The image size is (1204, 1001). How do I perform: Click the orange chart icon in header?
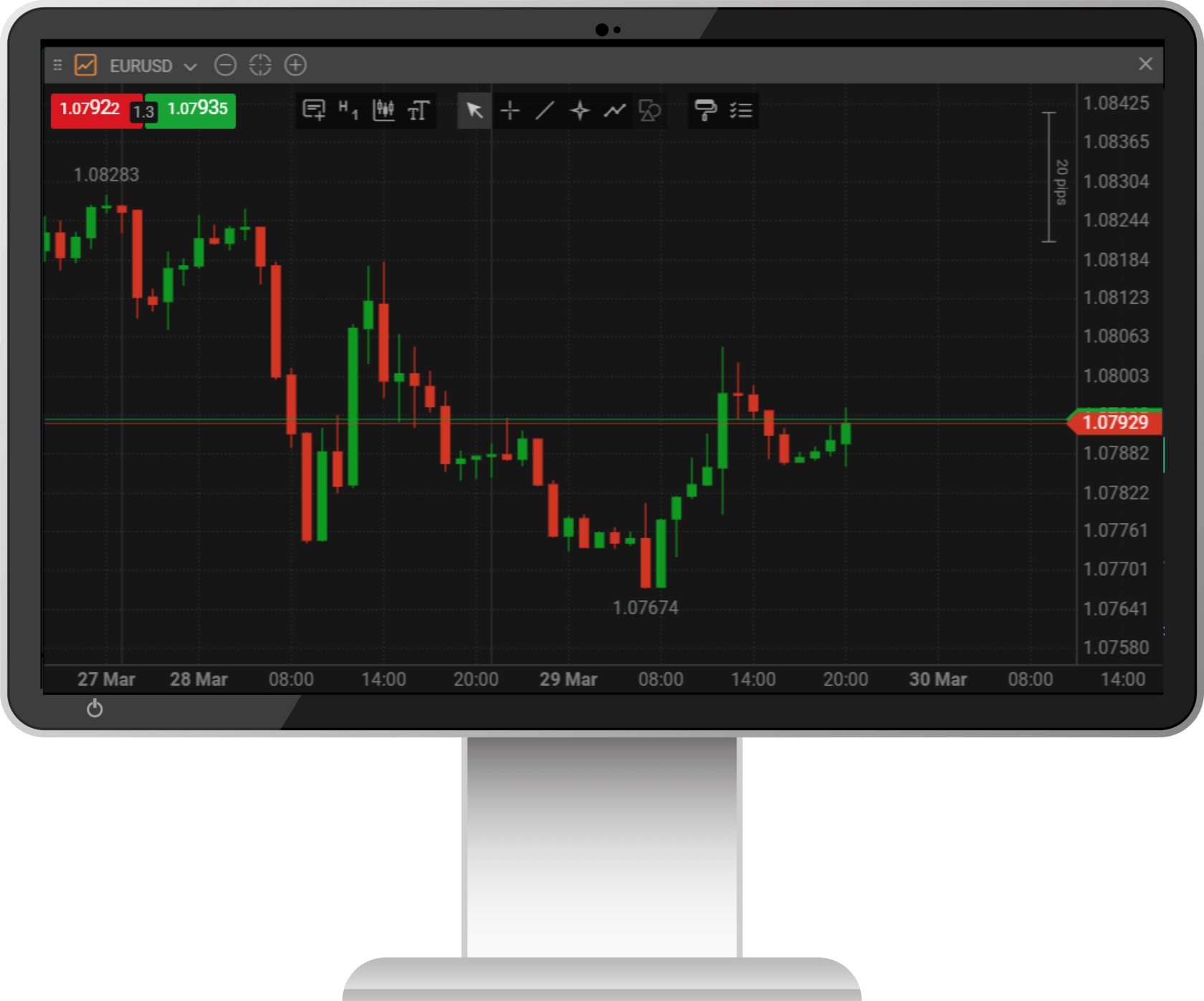pos(85,65)
